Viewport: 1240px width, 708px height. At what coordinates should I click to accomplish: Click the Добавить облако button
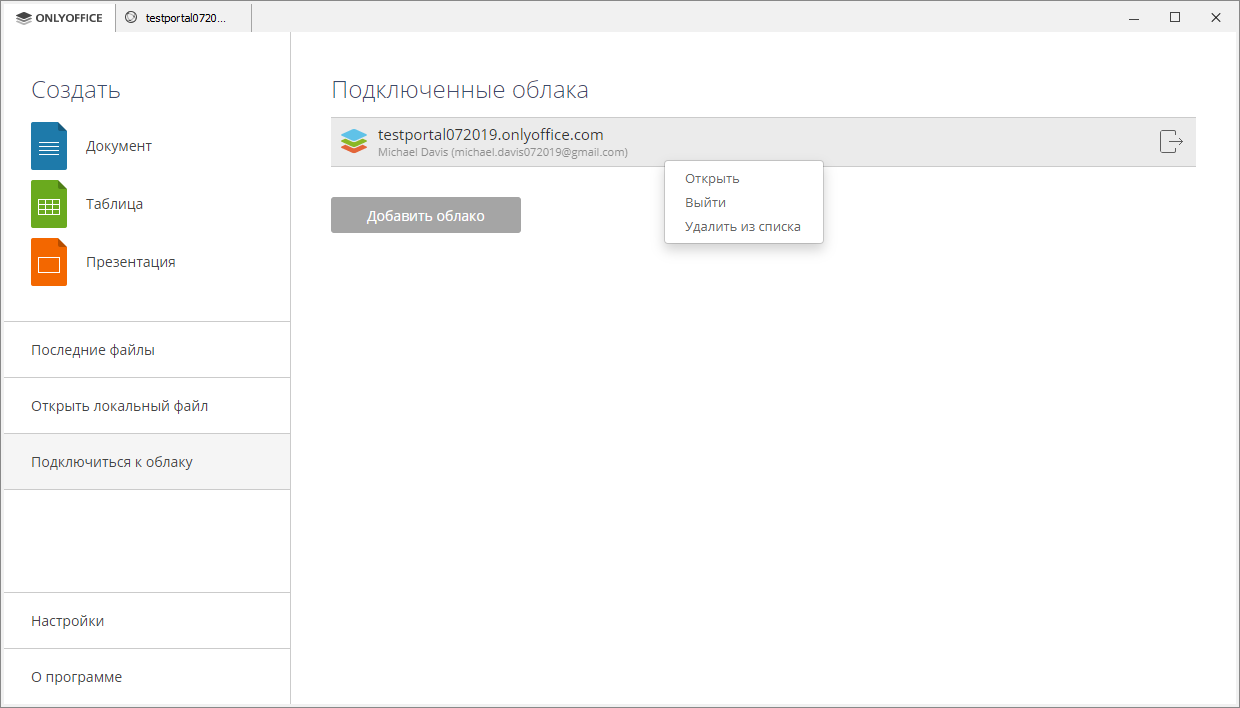pyautogui.click(x=426, y=215)
